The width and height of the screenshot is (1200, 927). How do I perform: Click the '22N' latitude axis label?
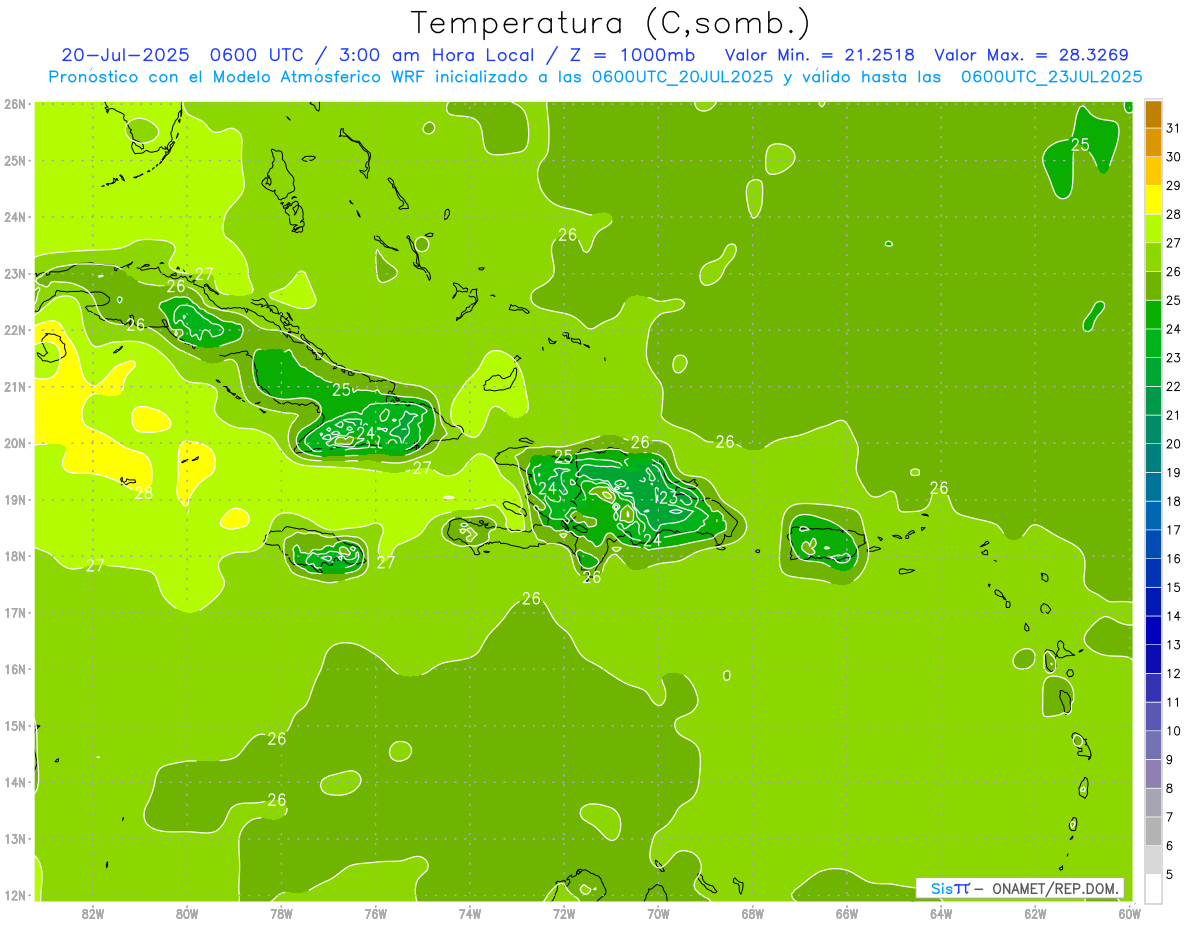click(14, 330)
